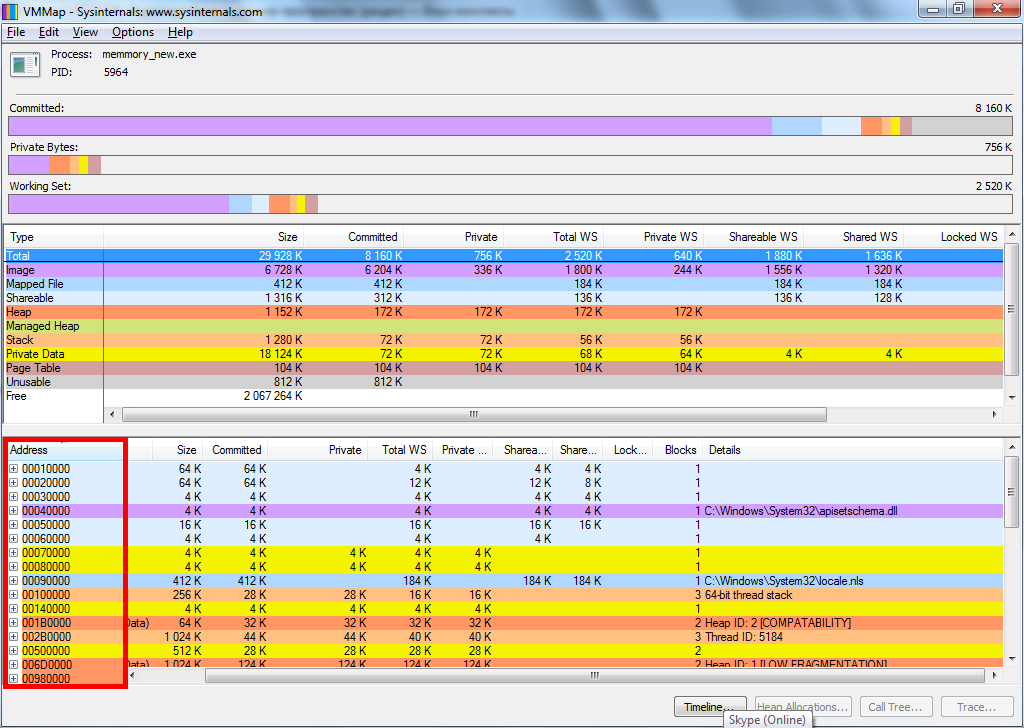Viewport: 1024px width, 728px height.
Task: Select the Page Table type row
Action: tap(504, 368)
